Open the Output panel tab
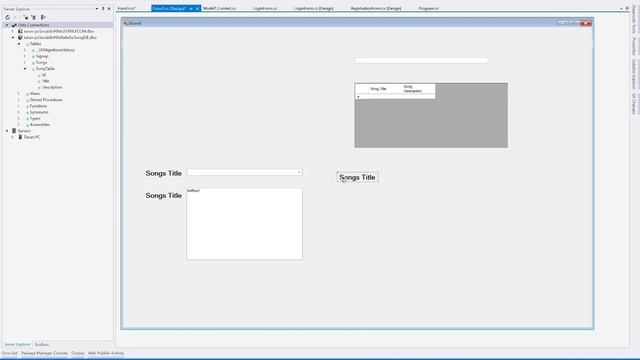Image resolution: width=640 pixels, height=360 pixels. 78,353
